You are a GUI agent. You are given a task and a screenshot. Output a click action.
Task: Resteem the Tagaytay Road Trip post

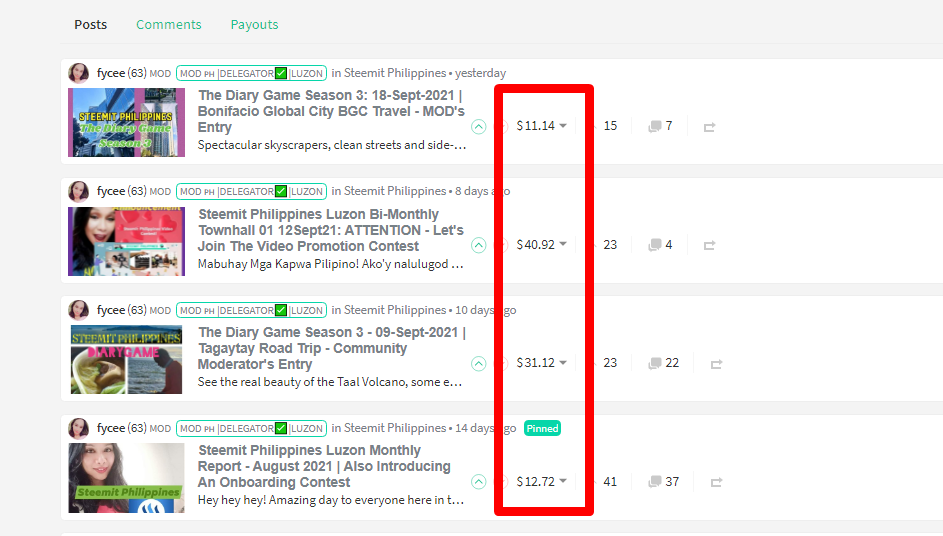coord(716,364)
